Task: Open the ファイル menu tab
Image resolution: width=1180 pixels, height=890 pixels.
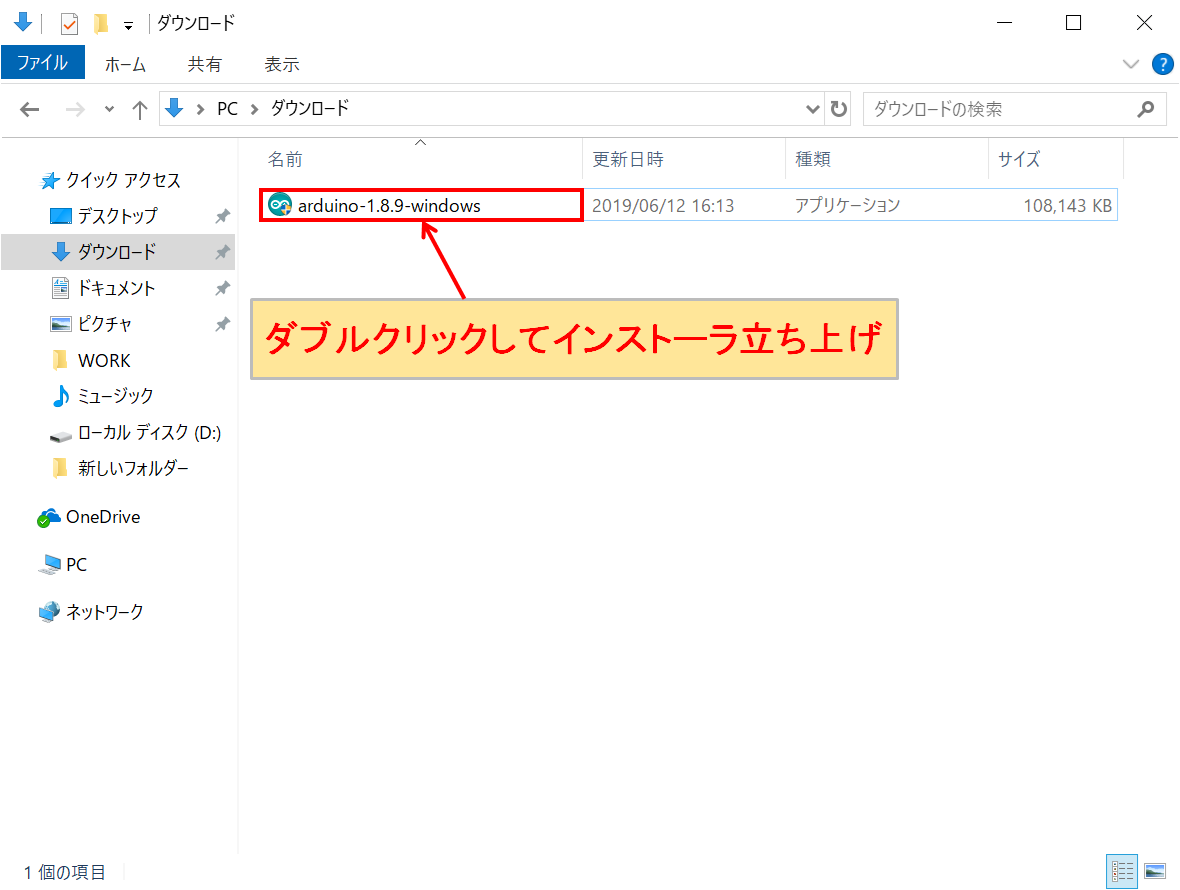Action: [x=42, y=64]
